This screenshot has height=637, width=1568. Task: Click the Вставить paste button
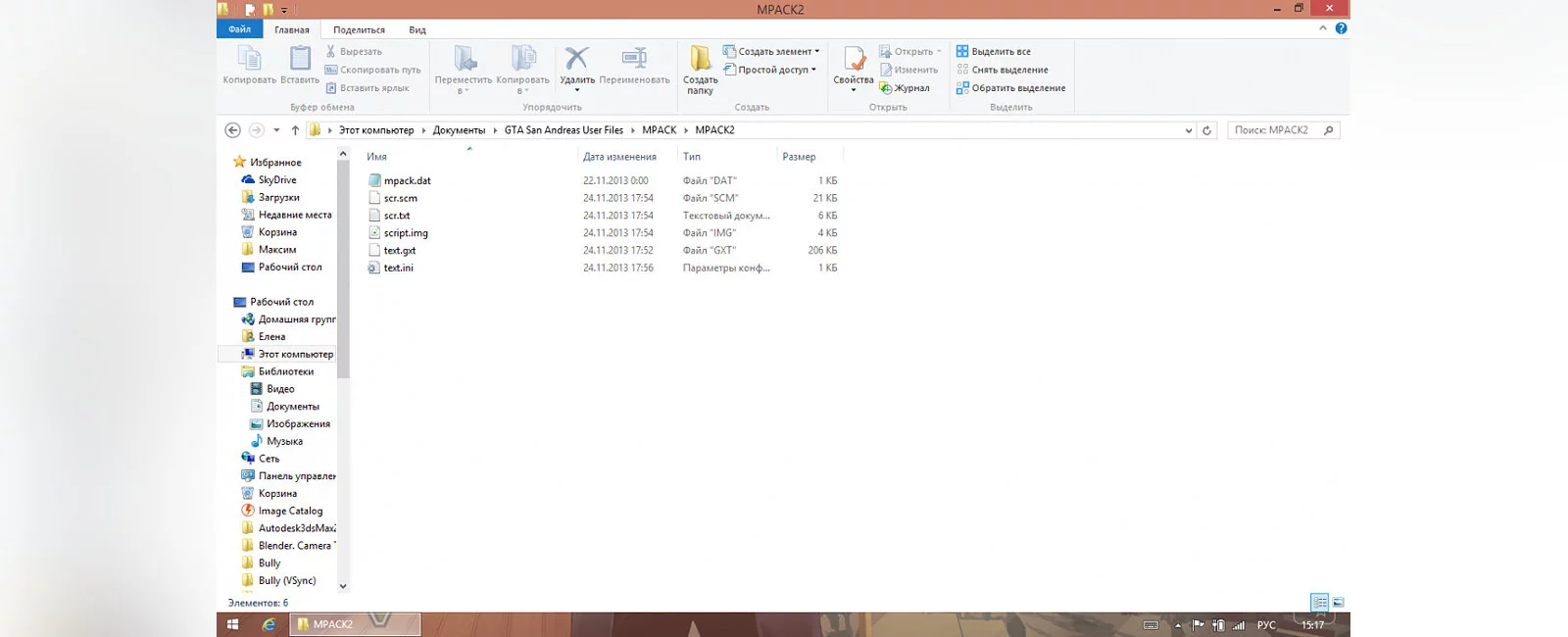(x=300, y=65)
